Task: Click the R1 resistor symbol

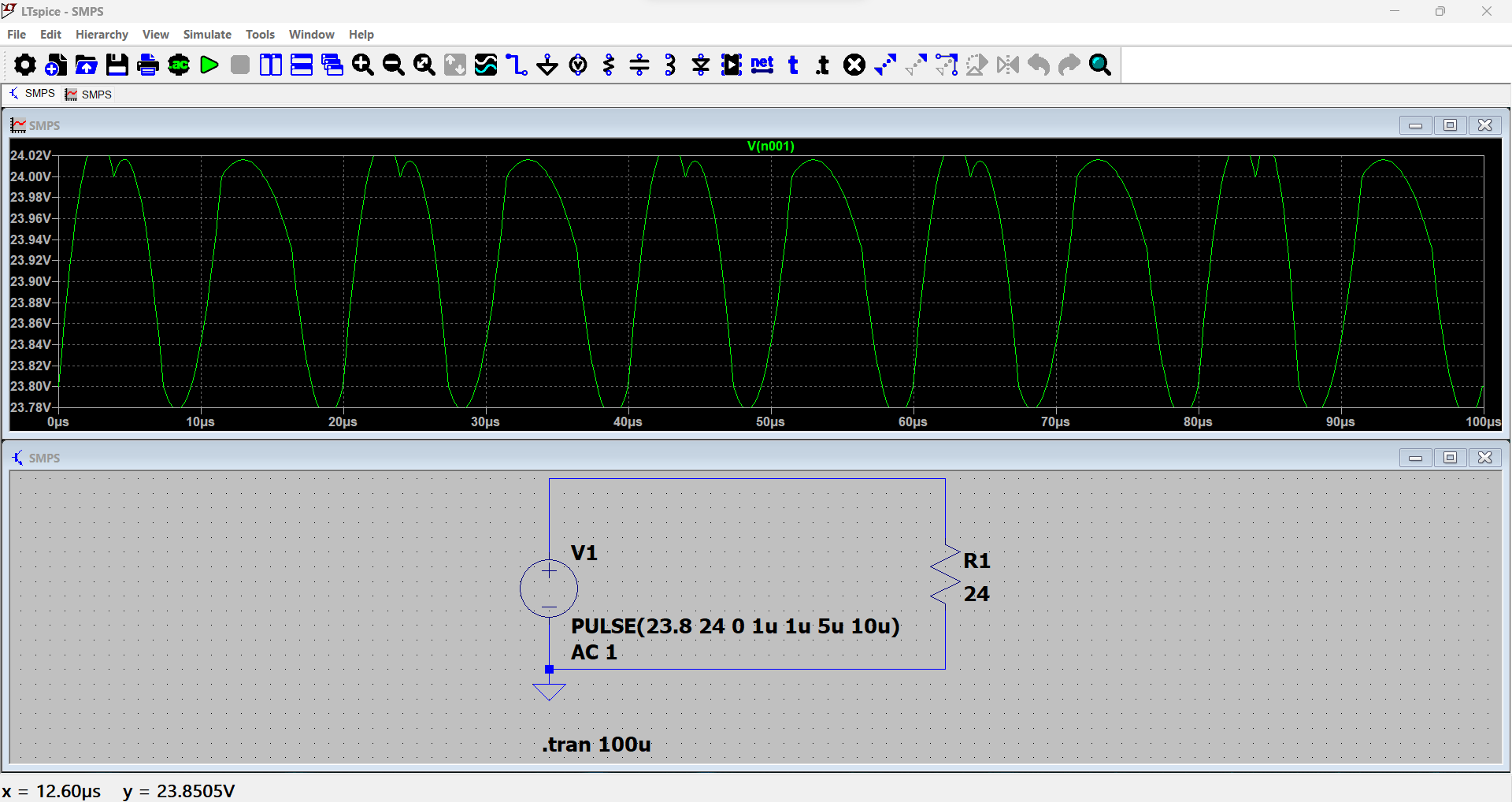Action: [x=945, y=574]
